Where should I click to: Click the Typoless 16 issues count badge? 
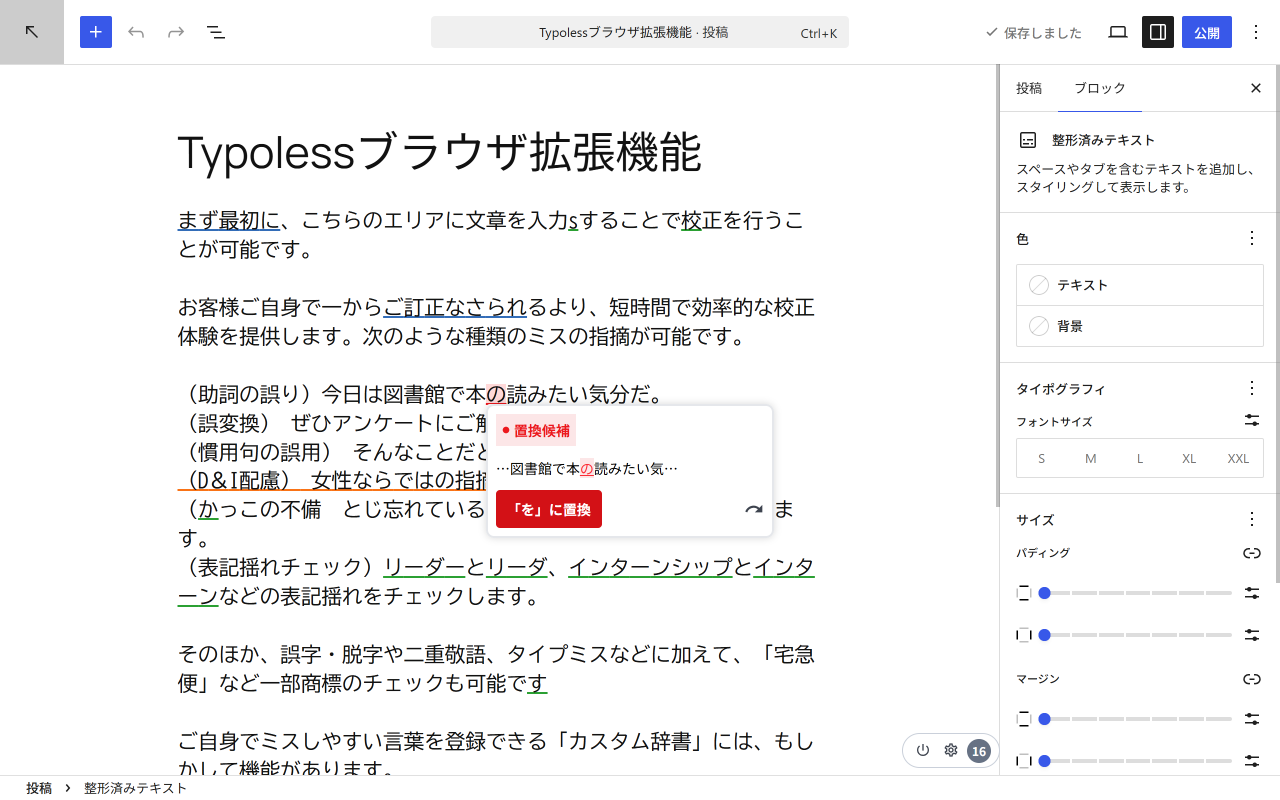point(979,751)
